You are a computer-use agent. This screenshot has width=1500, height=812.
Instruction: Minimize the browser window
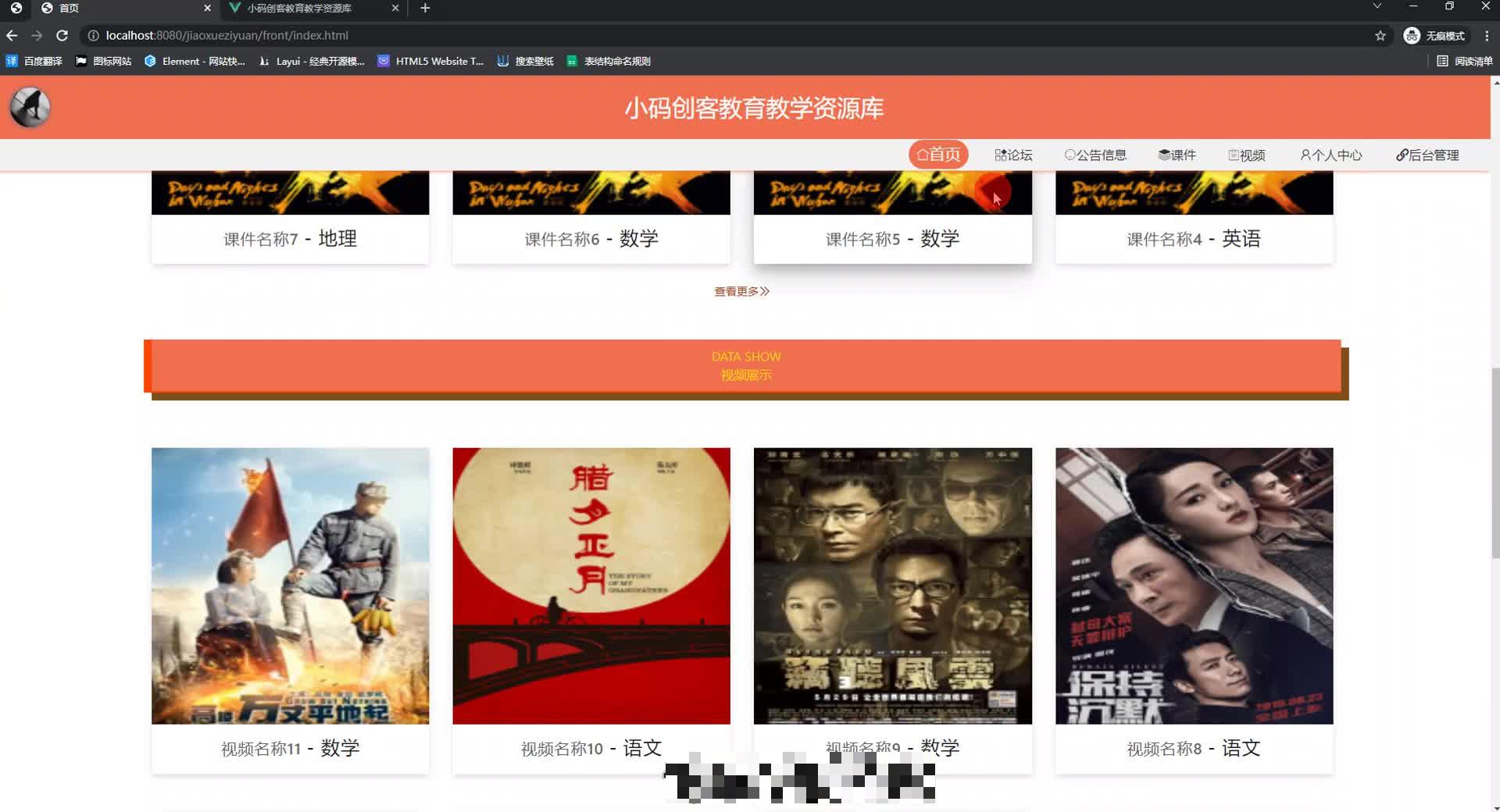(1413, 6)
